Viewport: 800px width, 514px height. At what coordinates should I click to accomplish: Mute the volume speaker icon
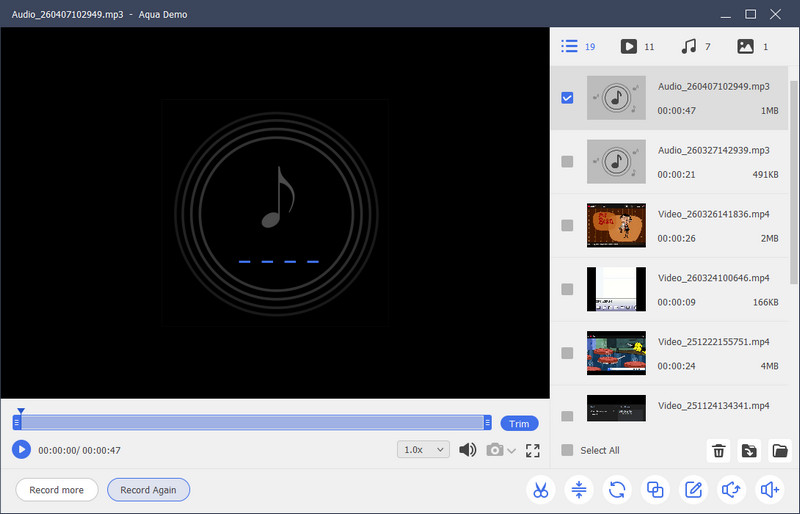[467, 450]
